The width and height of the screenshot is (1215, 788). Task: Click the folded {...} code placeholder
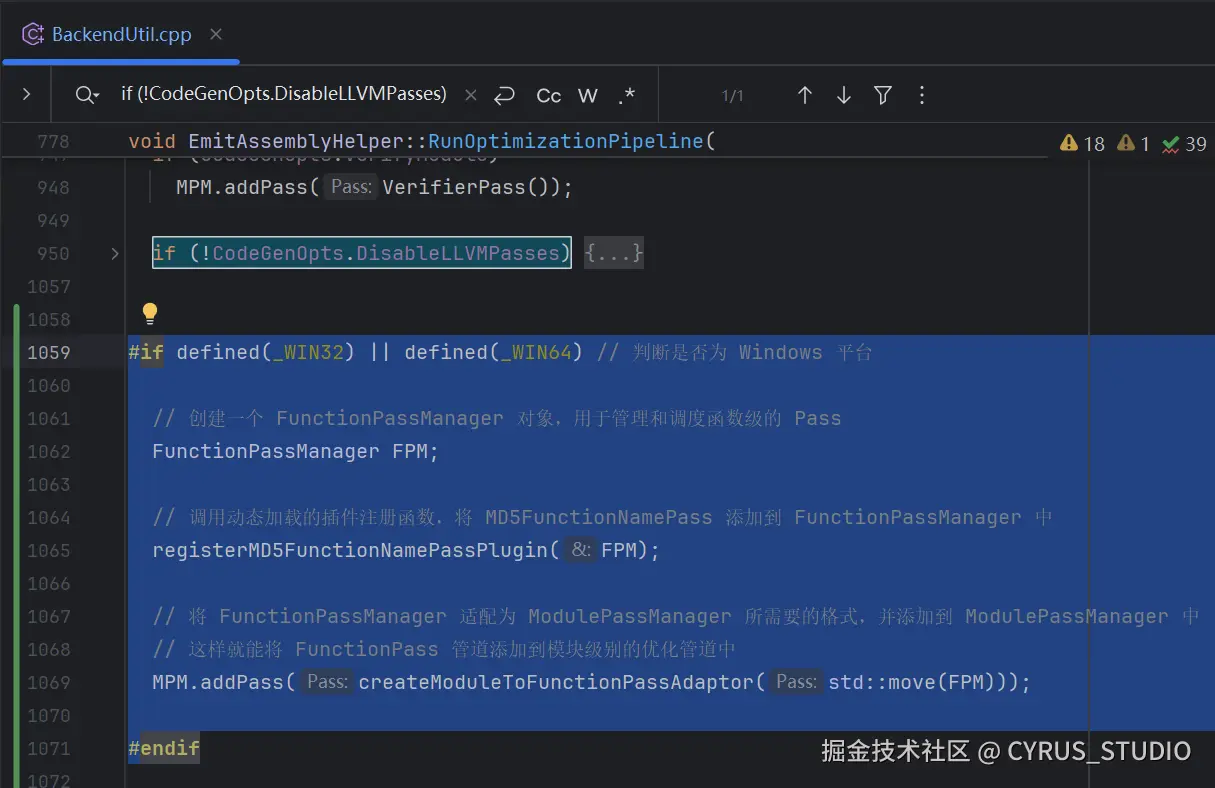click(613, 253)
